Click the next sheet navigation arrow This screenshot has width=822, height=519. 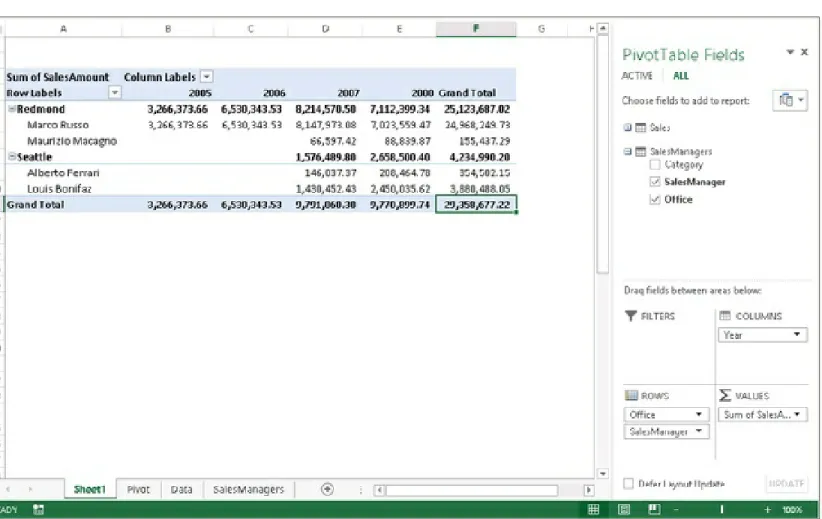30,489
